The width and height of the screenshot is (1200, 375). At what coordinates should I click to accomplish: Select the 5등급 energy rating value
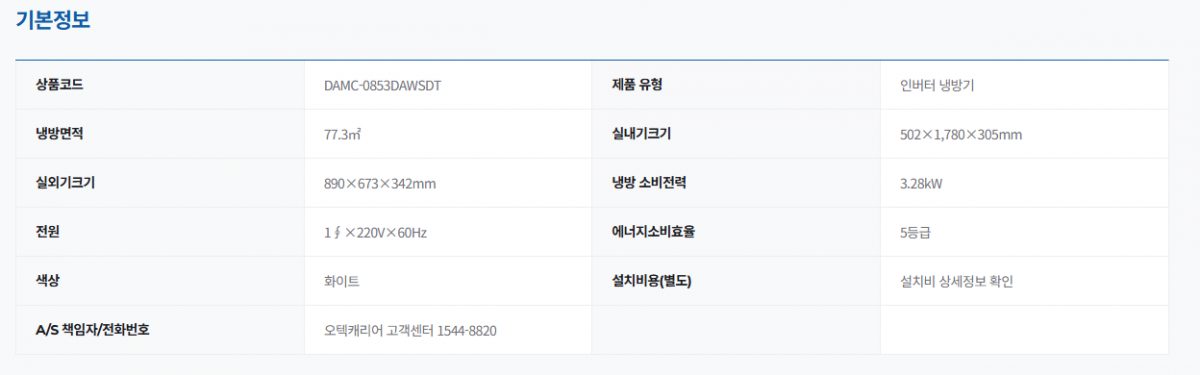coord(916,232)
